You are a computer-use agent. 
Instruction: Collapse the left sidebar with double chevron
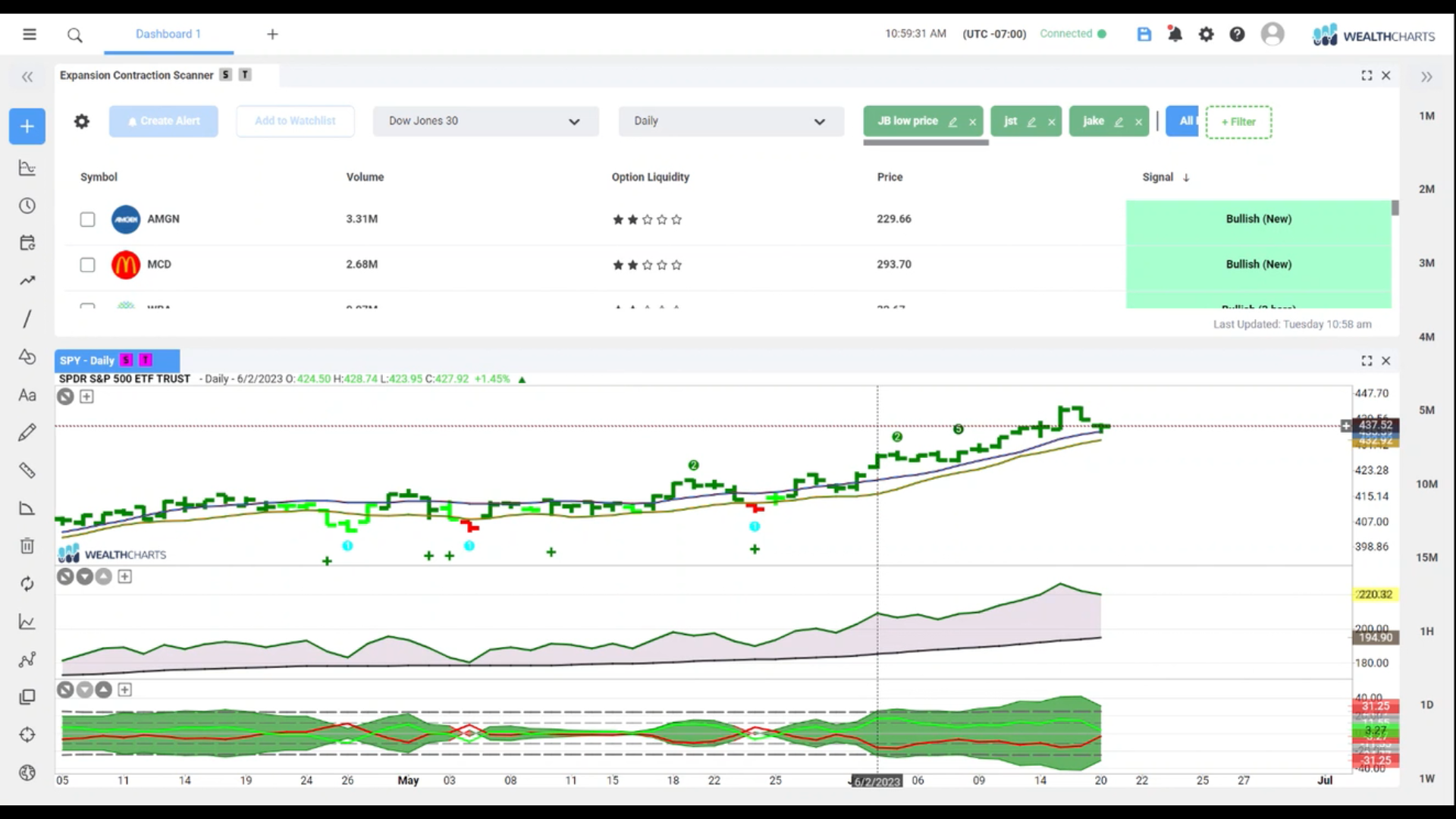[x=27, y=77]
